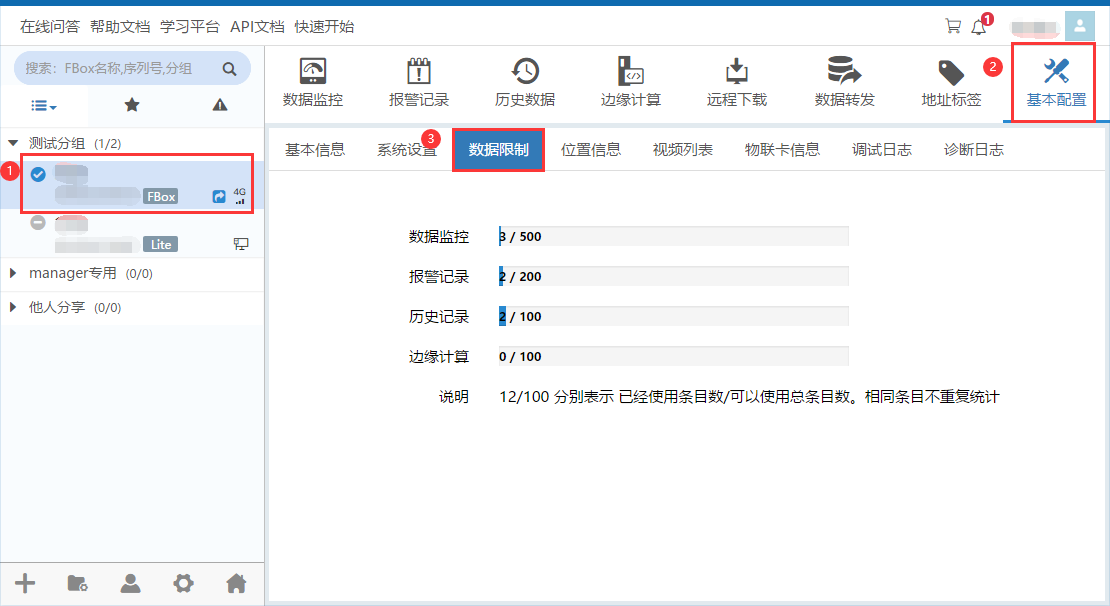The height and width of the screenshot is (606, 1110).
Task: Open the list view dropdown
Action: click(43, 105)
